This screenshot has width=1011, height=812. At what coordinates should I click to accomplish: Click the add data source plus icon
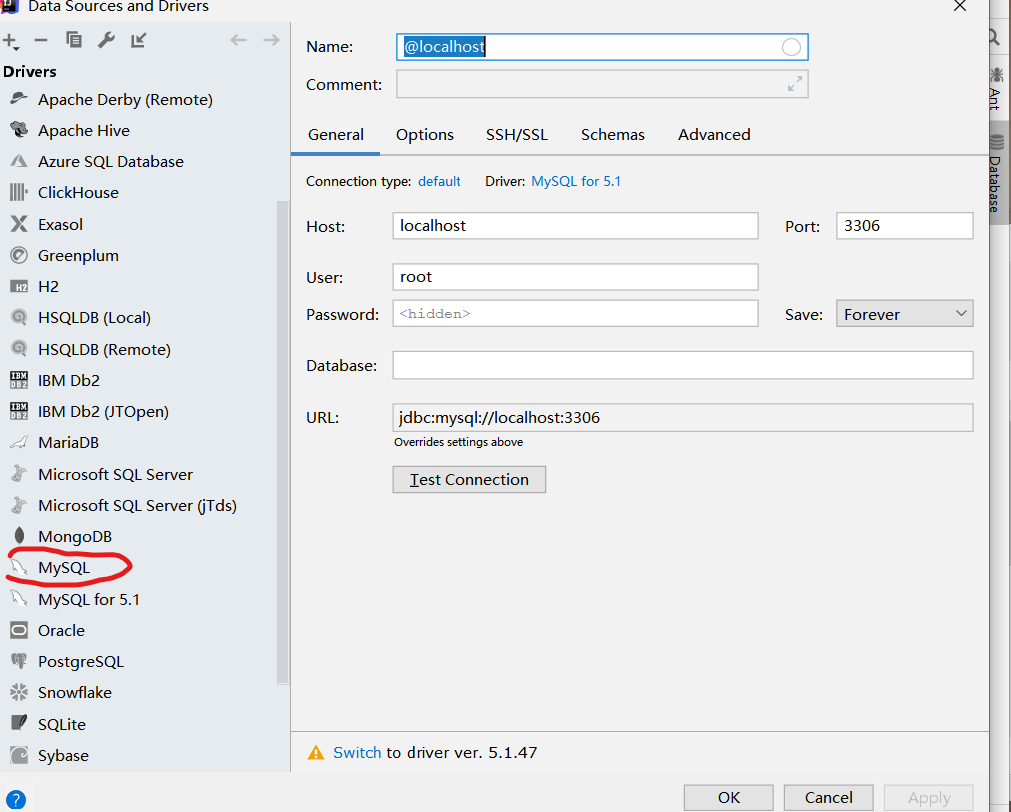tap(11, 41)
